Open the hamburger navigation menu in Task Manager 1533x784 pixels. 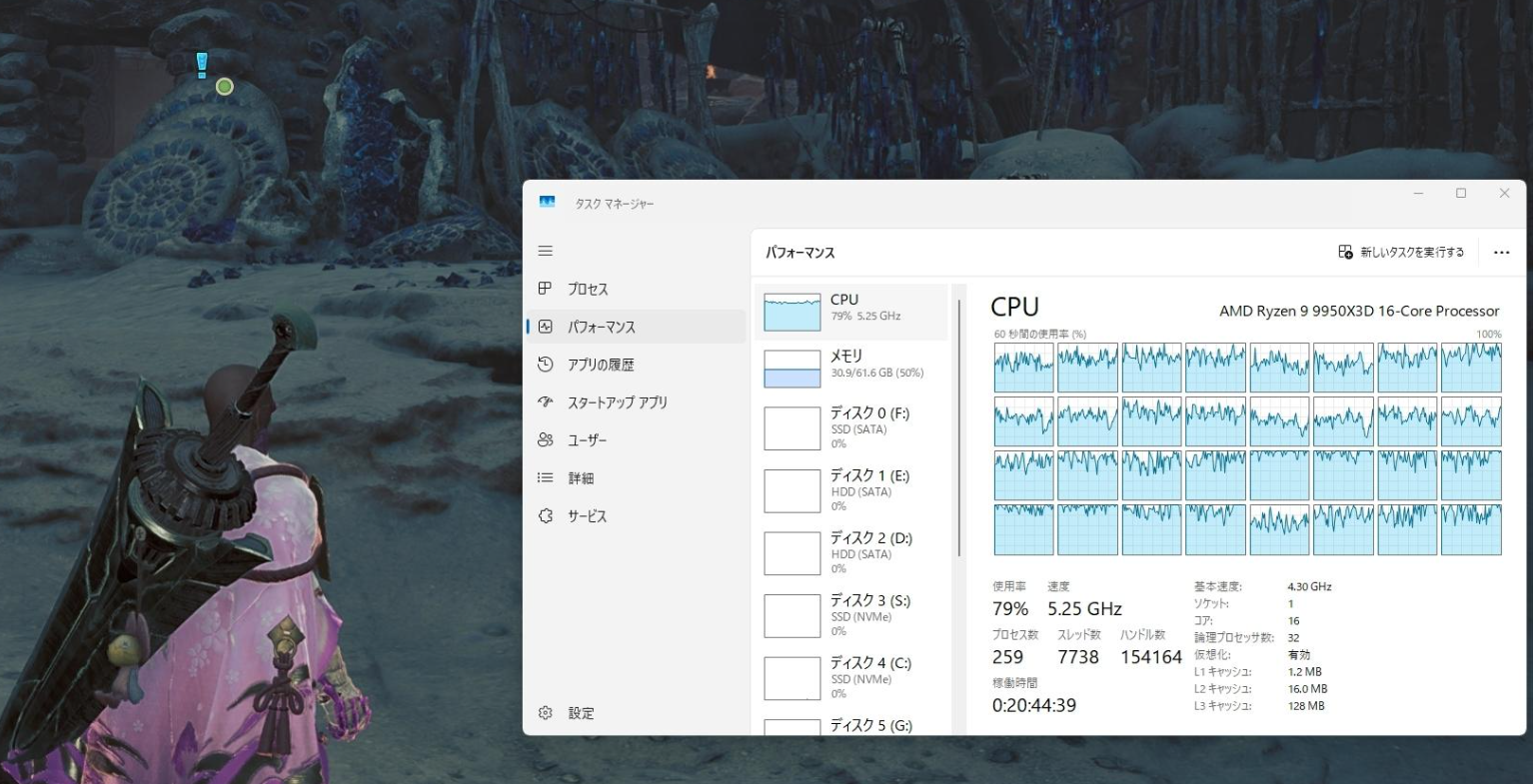(545, 251)
